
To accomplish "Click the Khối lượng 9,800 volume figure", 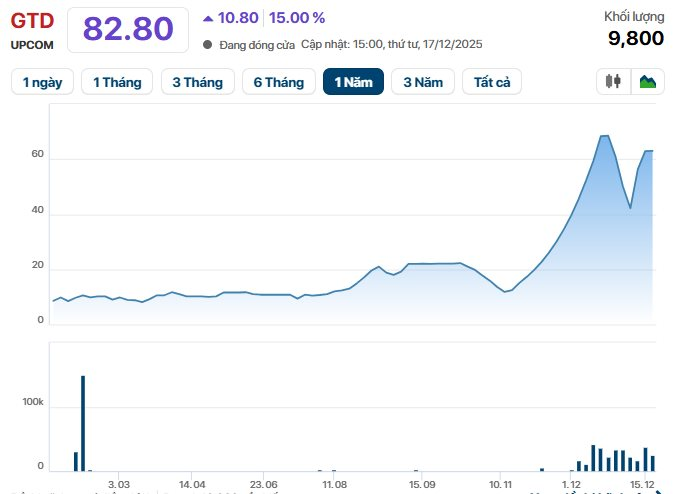I will 636,38.
